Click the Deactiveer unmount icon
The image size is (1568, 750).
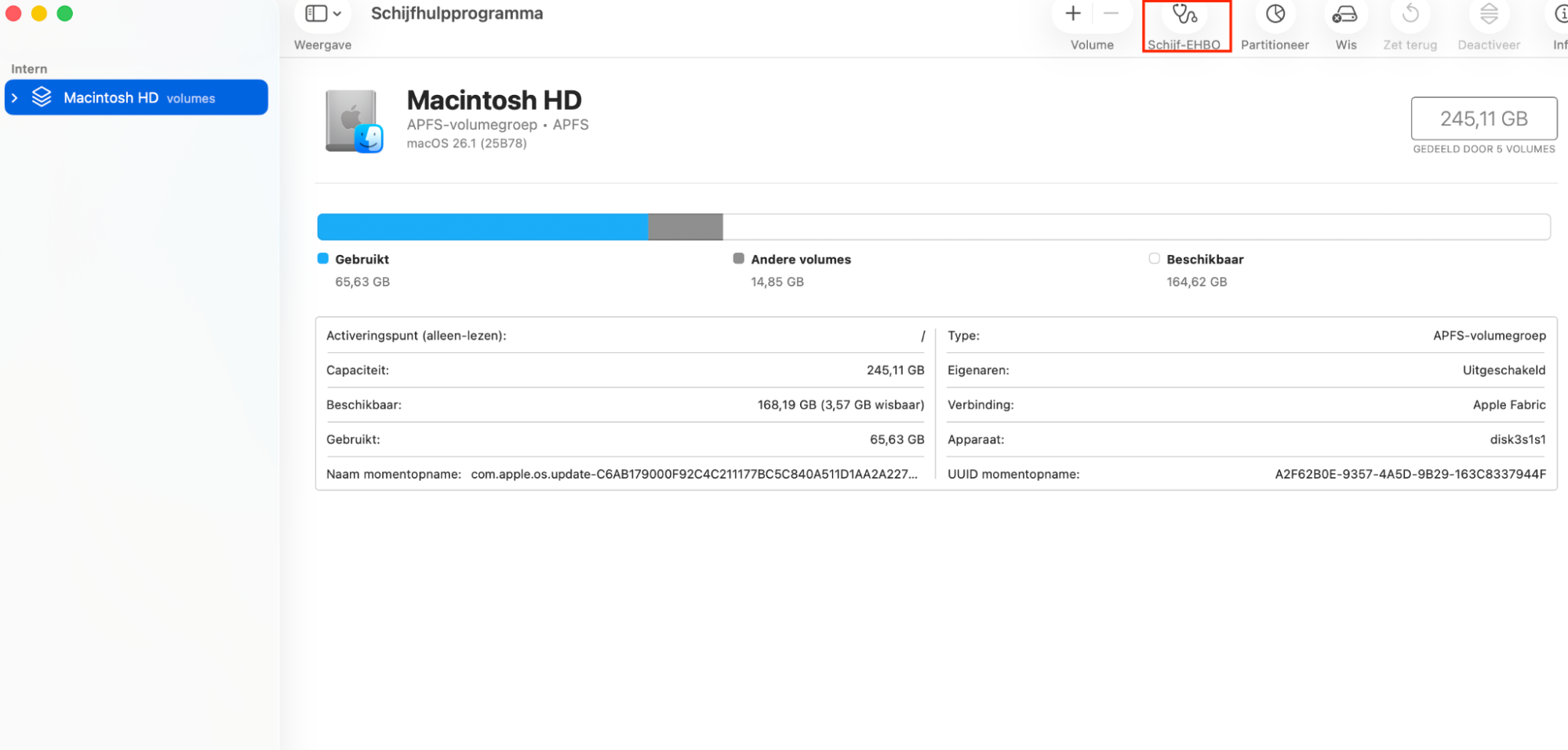(1488, 16)
